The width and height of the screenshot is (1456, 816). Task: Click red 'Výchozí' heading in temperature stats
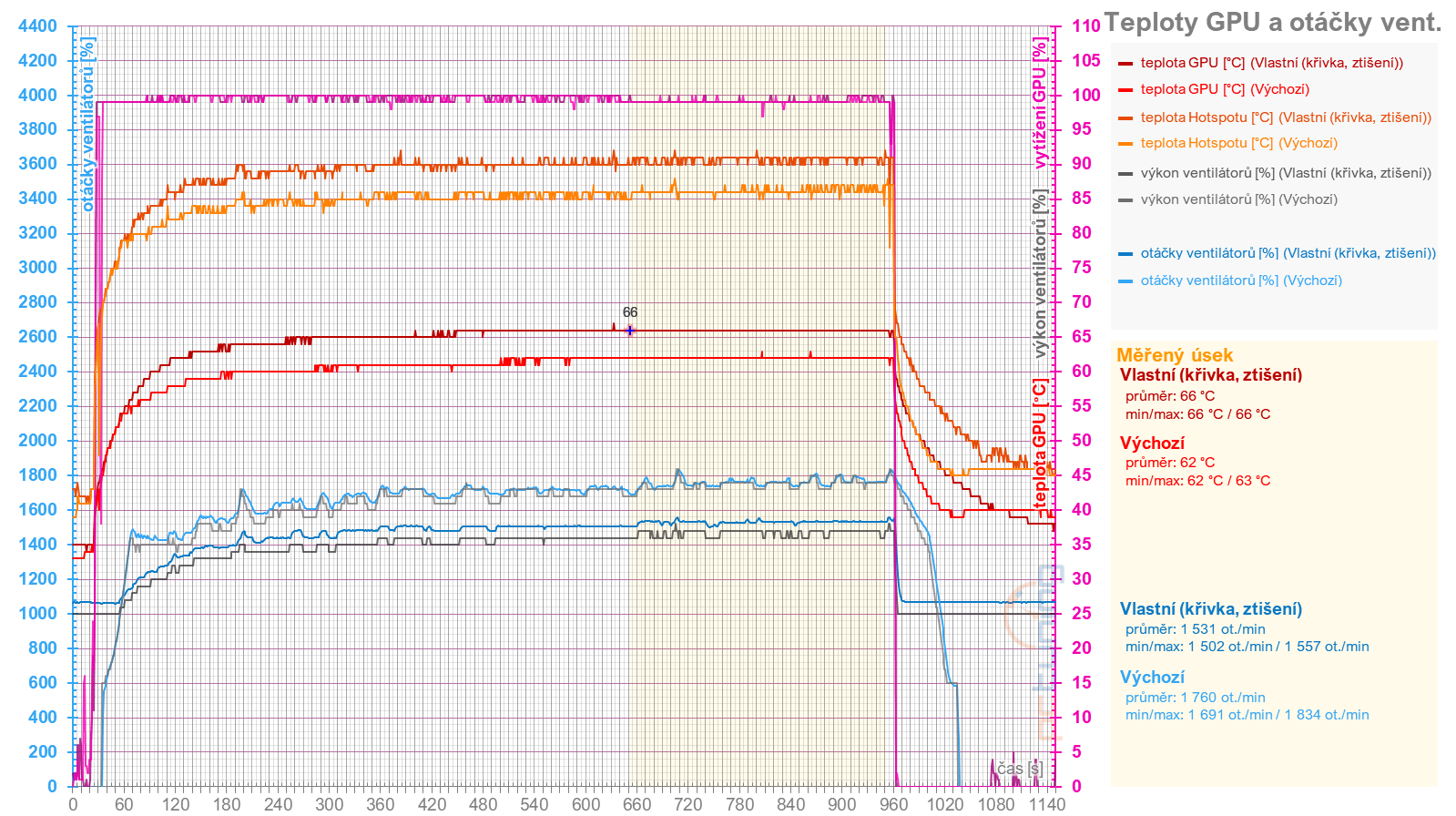coord(1152,444)
